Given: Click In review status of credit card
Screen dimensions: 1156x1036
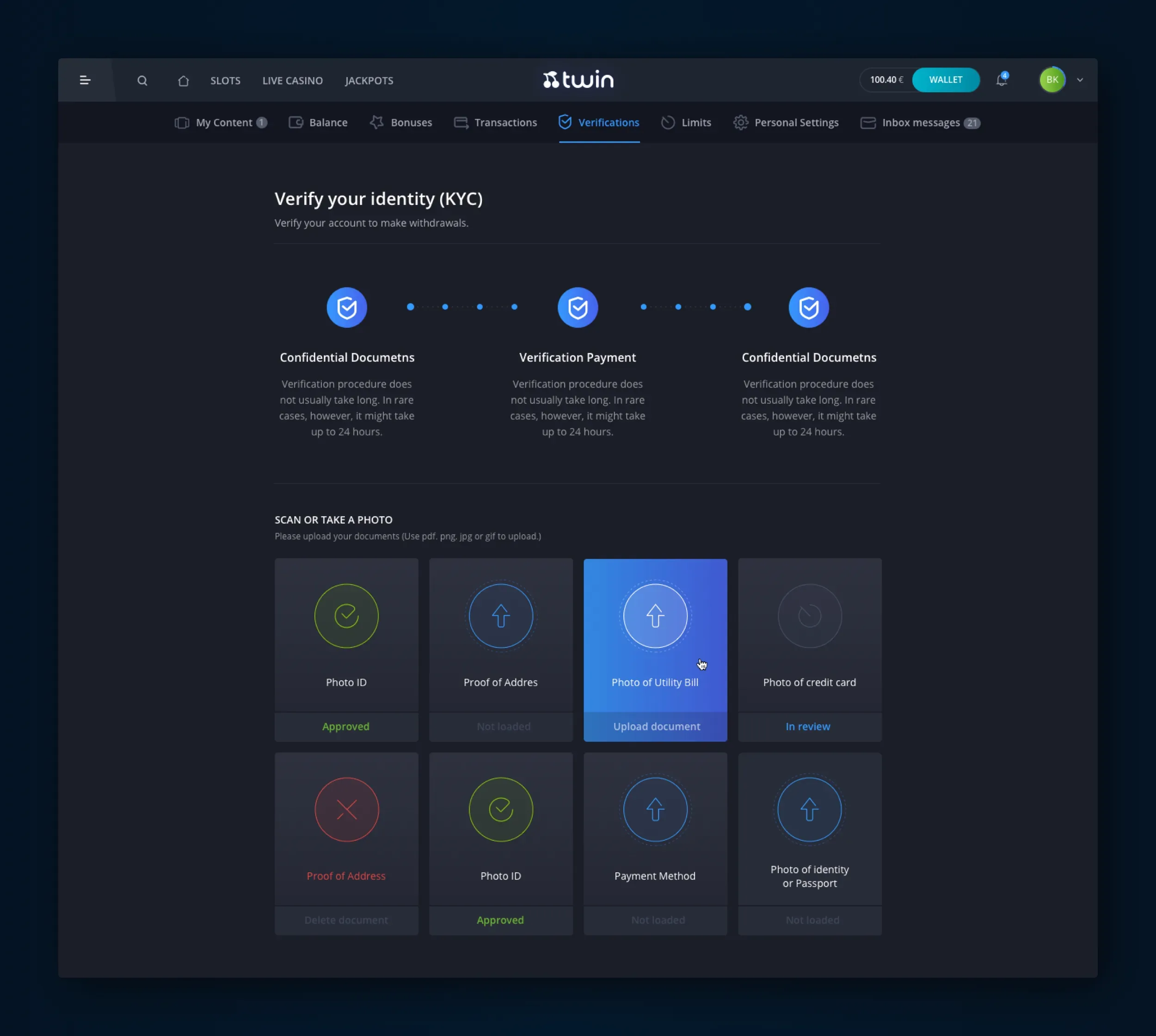Looking at the screenshot, I should point(808,726).
